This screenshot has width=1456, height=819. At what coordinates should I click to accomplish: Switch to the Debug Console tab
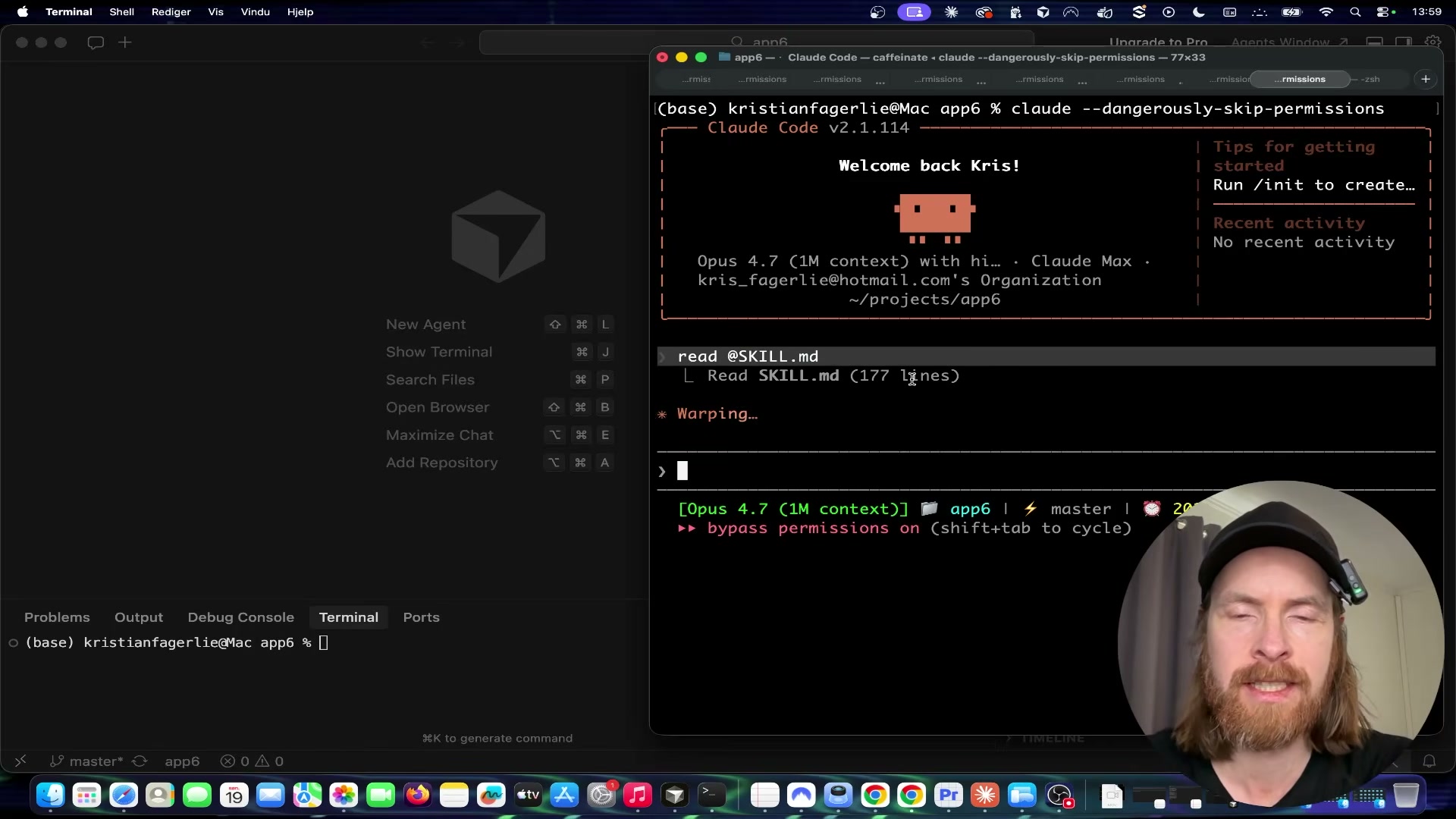click(x=241, y=617)
